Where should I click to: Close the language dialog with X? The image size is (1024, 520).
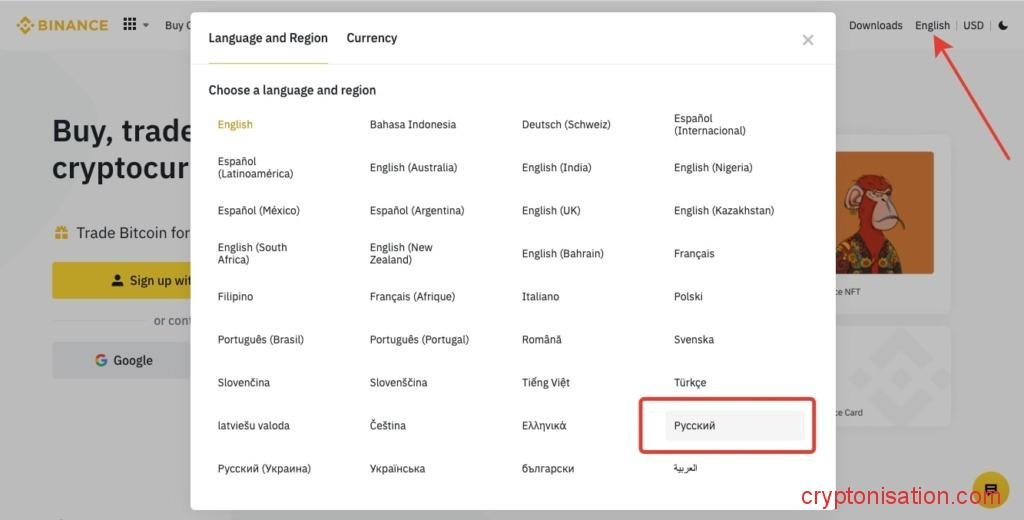click(807, 40)
